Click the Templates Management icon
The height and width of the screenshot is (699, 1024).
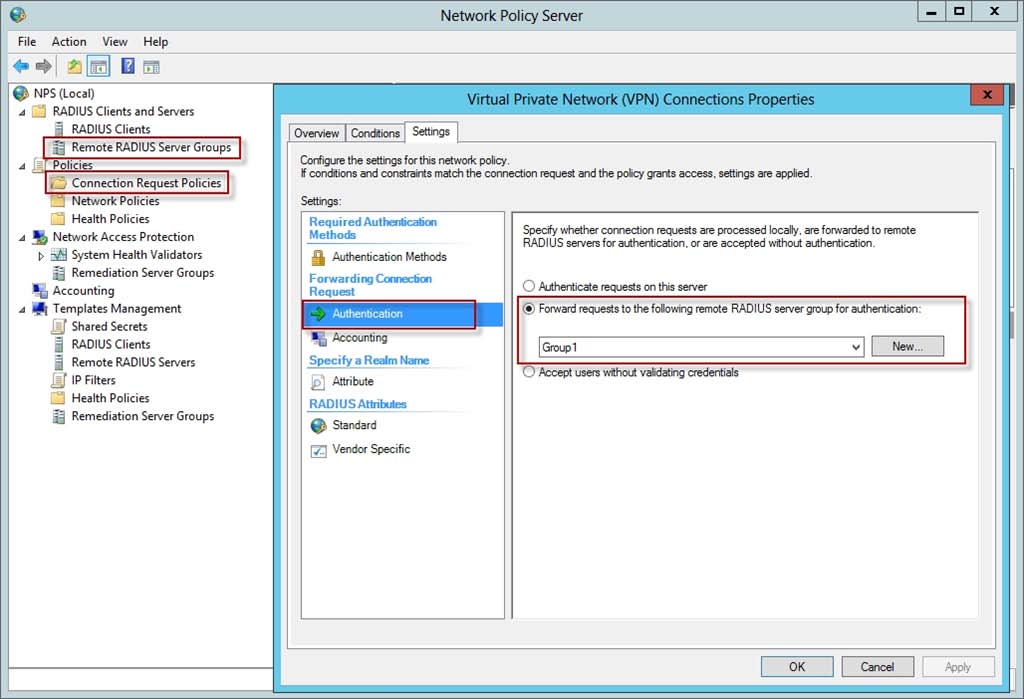click(40, 308)
